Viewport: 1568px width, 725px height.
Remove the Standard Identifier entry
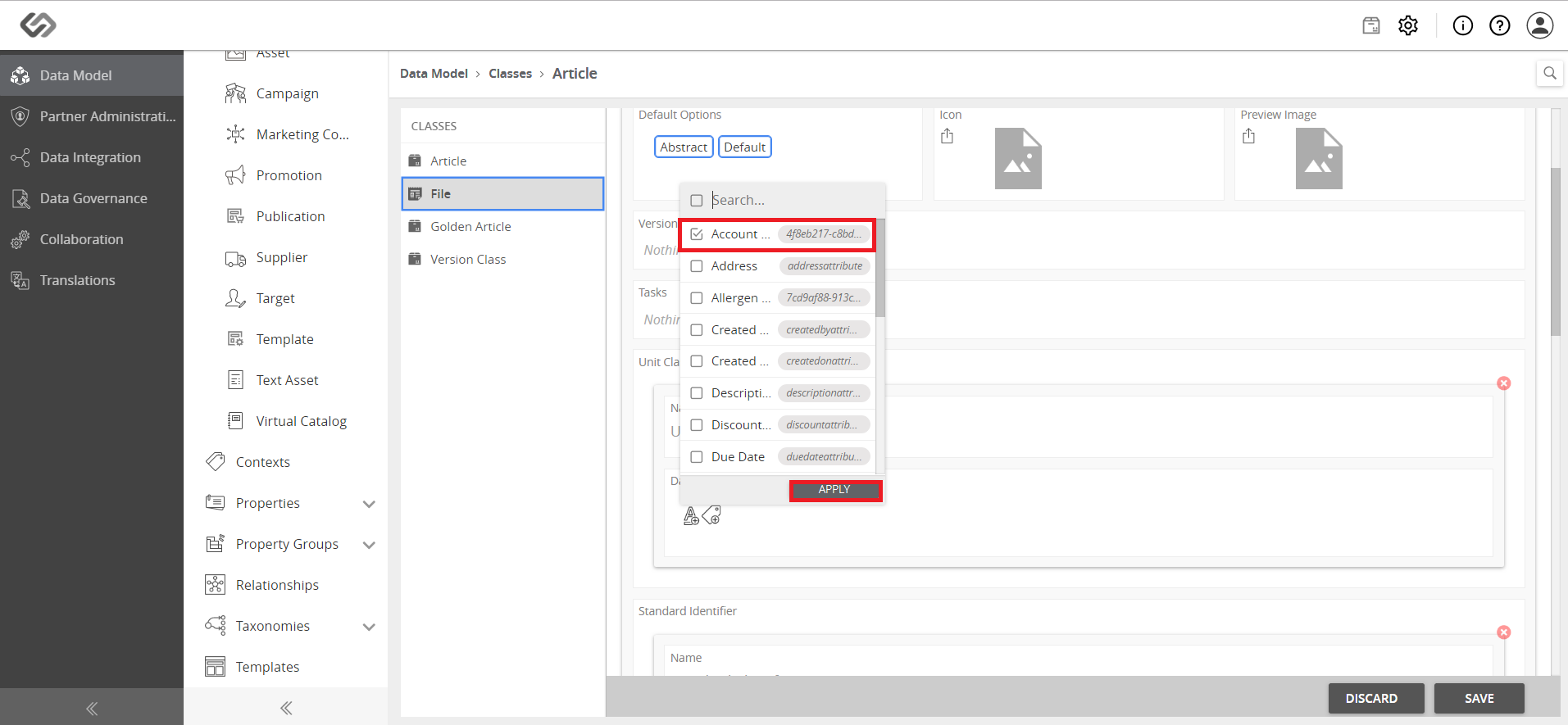tap(1504, 632)
